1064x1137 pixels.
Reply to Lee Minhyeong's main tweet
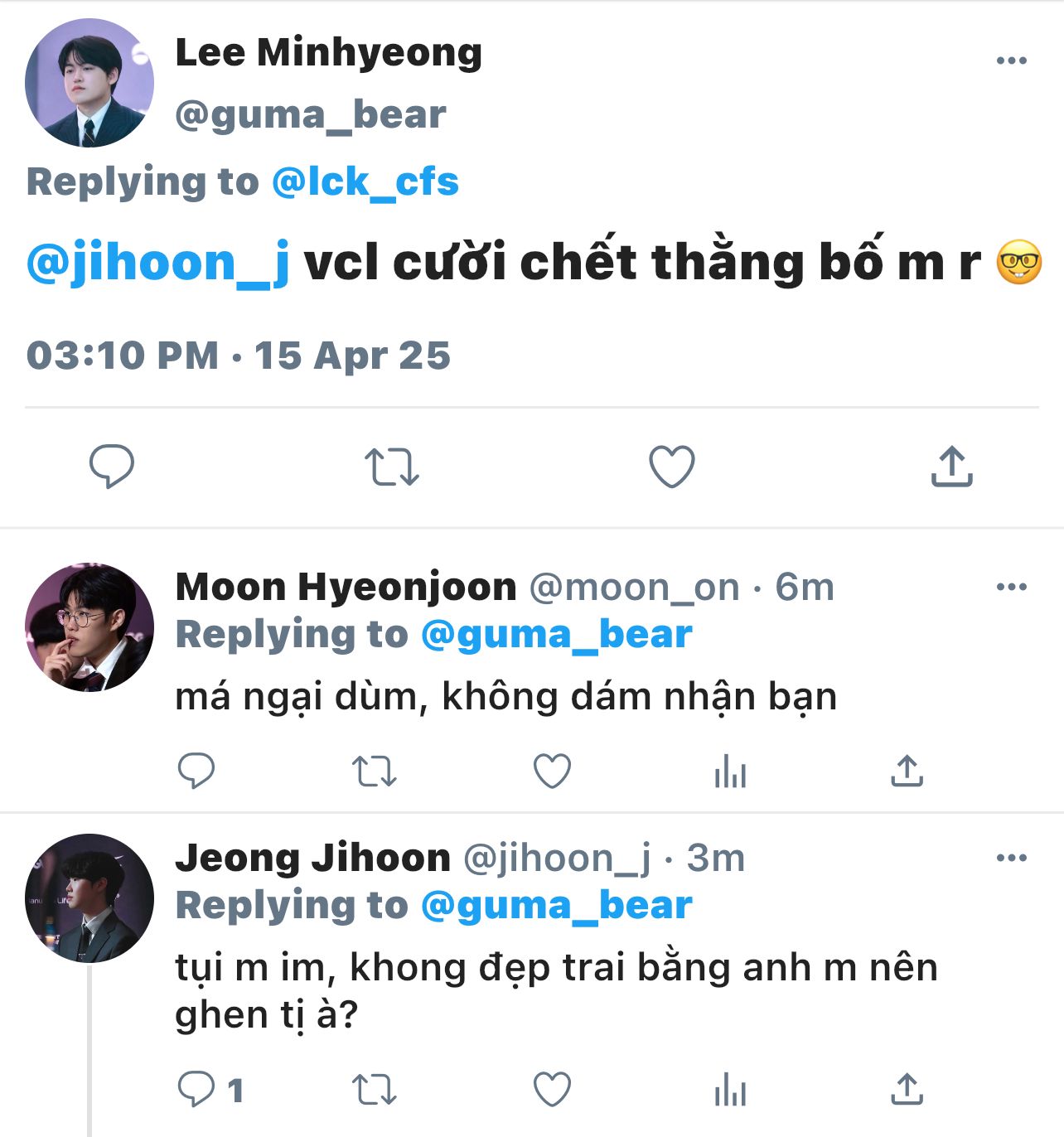pos(112,466)
